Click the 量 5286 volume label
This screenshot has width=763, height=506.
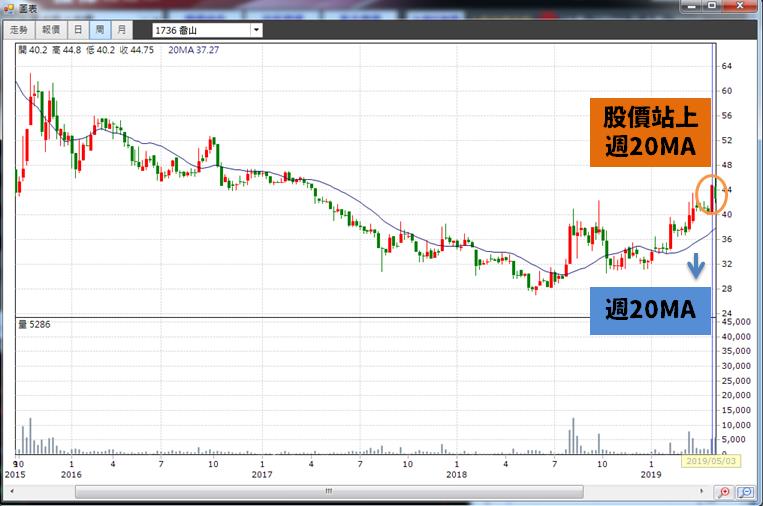coord(34,325)
